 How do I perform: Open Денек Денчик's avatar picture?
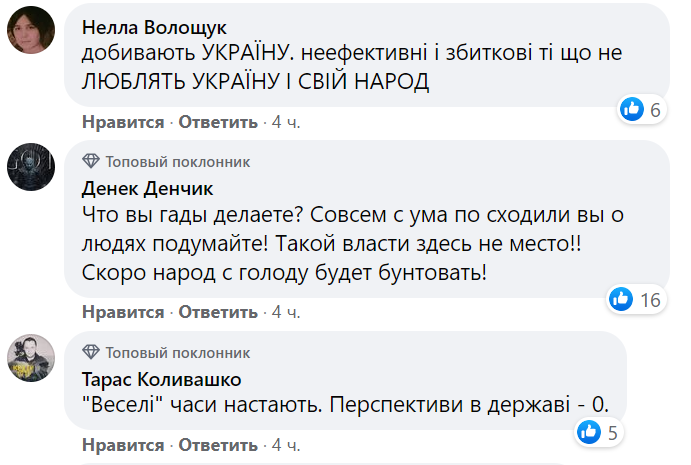pyautogui.click(x=31, y=166)
